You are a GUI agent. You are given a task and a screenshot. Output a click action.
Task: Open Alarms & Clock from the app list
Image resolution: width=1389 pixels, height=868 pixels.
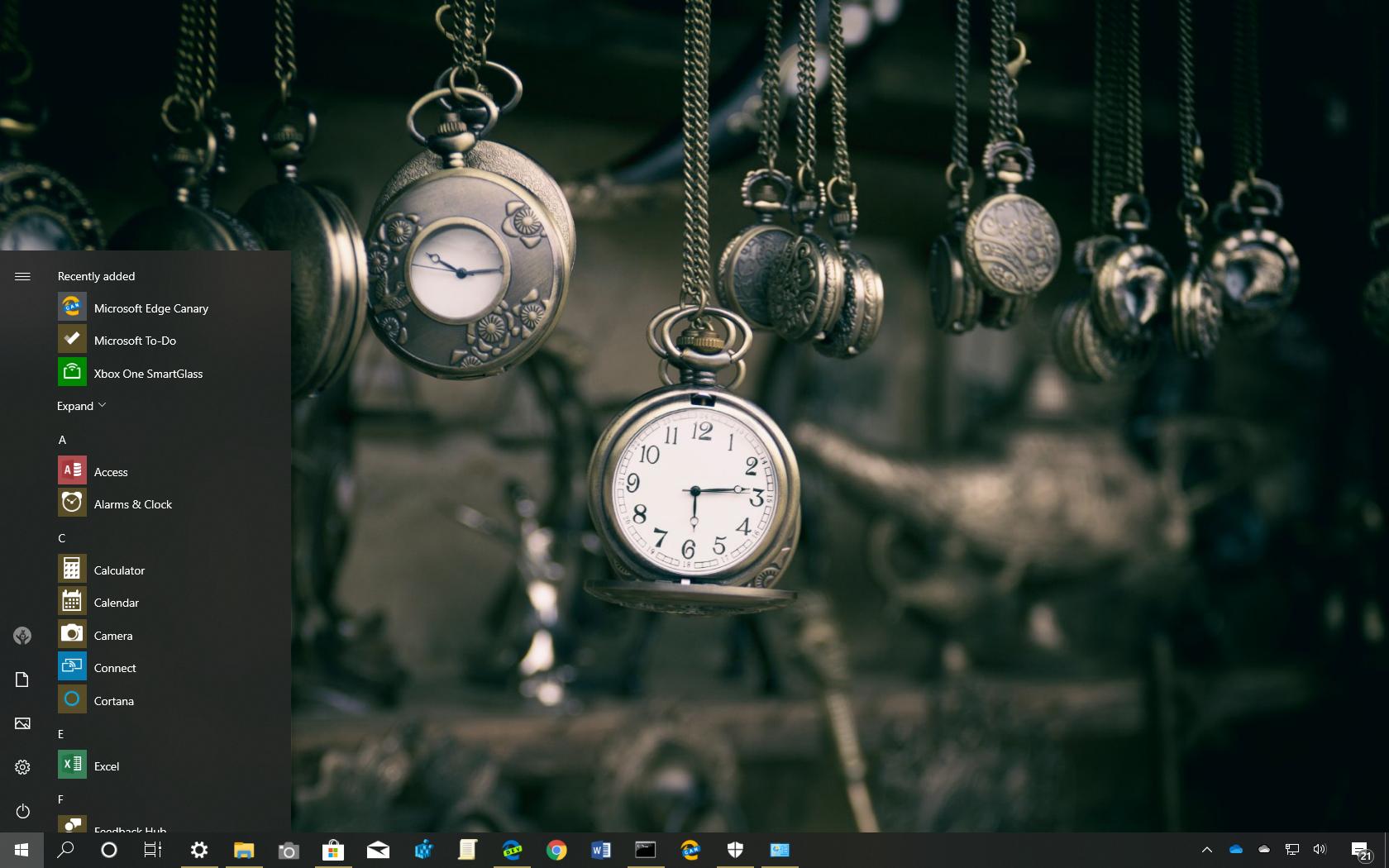click(132, 504)
